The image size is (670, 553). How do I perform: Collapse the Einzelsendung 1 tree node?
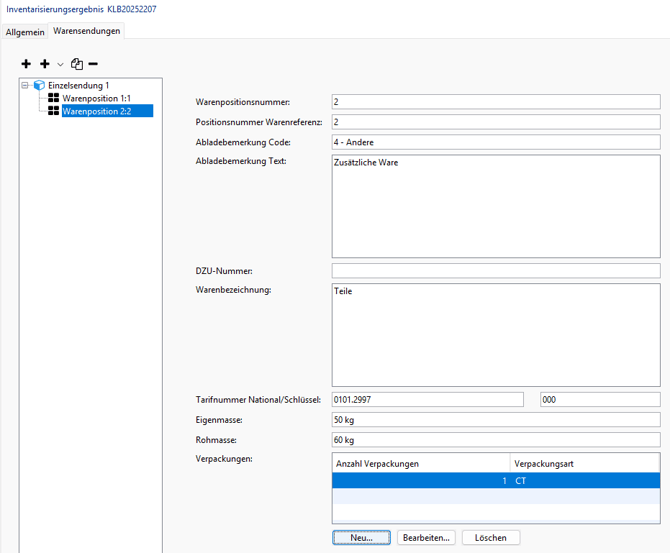pos(25,85)
